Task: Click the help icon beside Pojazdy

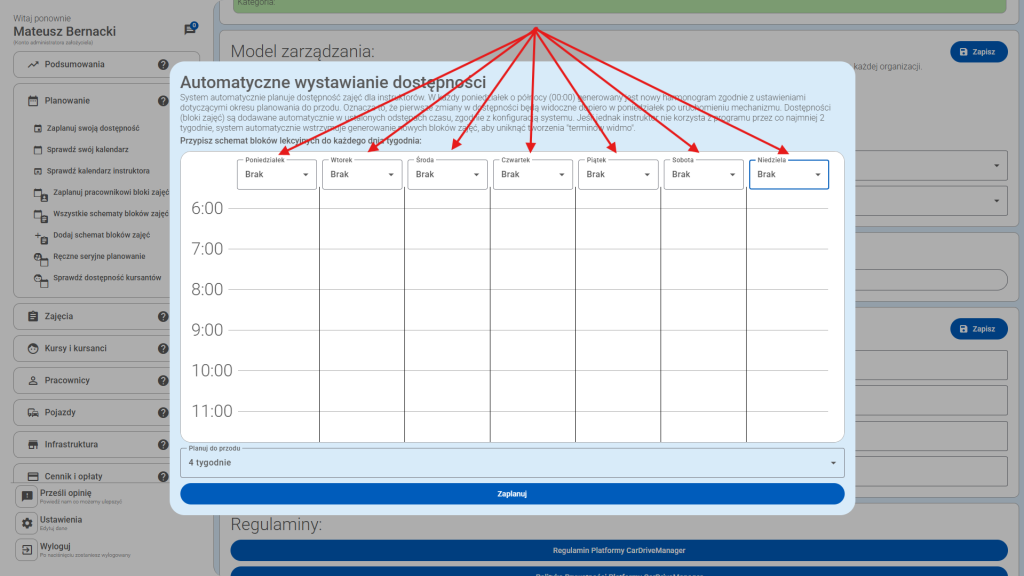Action: (x=163, y=413)
